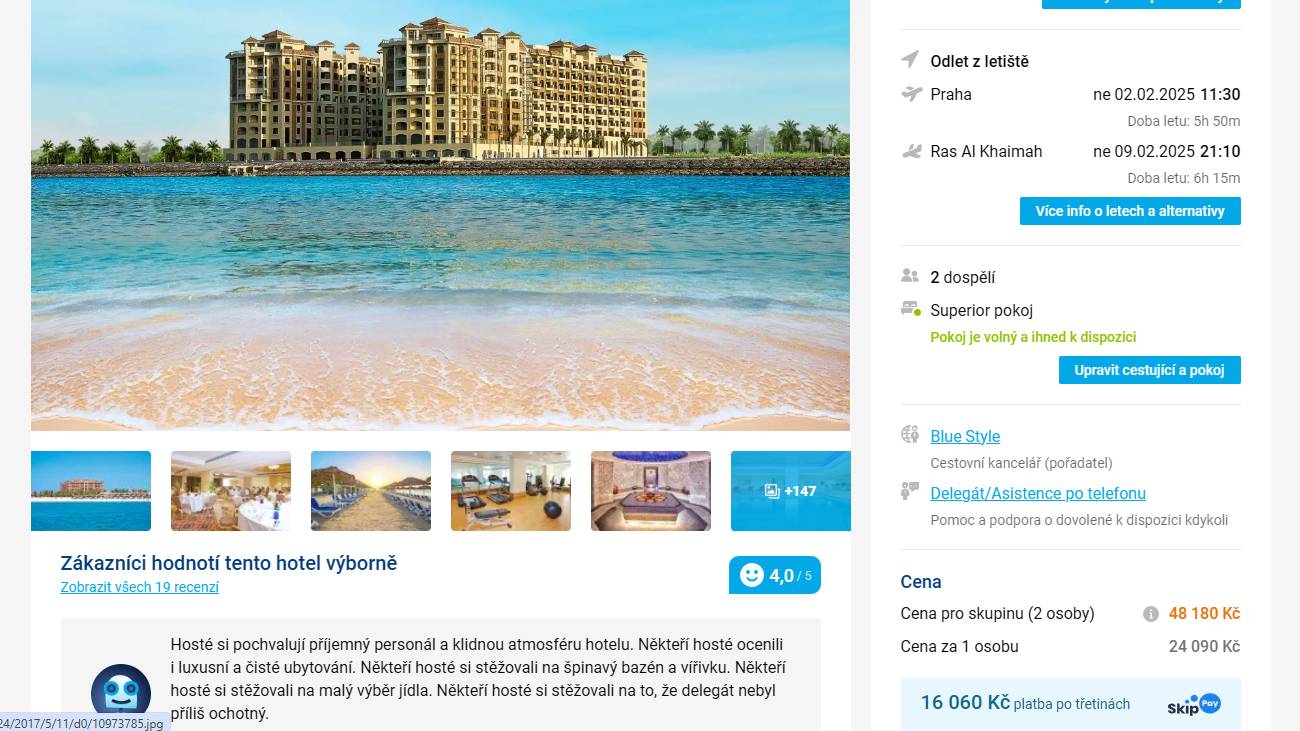The width and height of the screenshot is (1300, 731).
Task: Click the smiley rating badge 4,0
Action: 775,575
